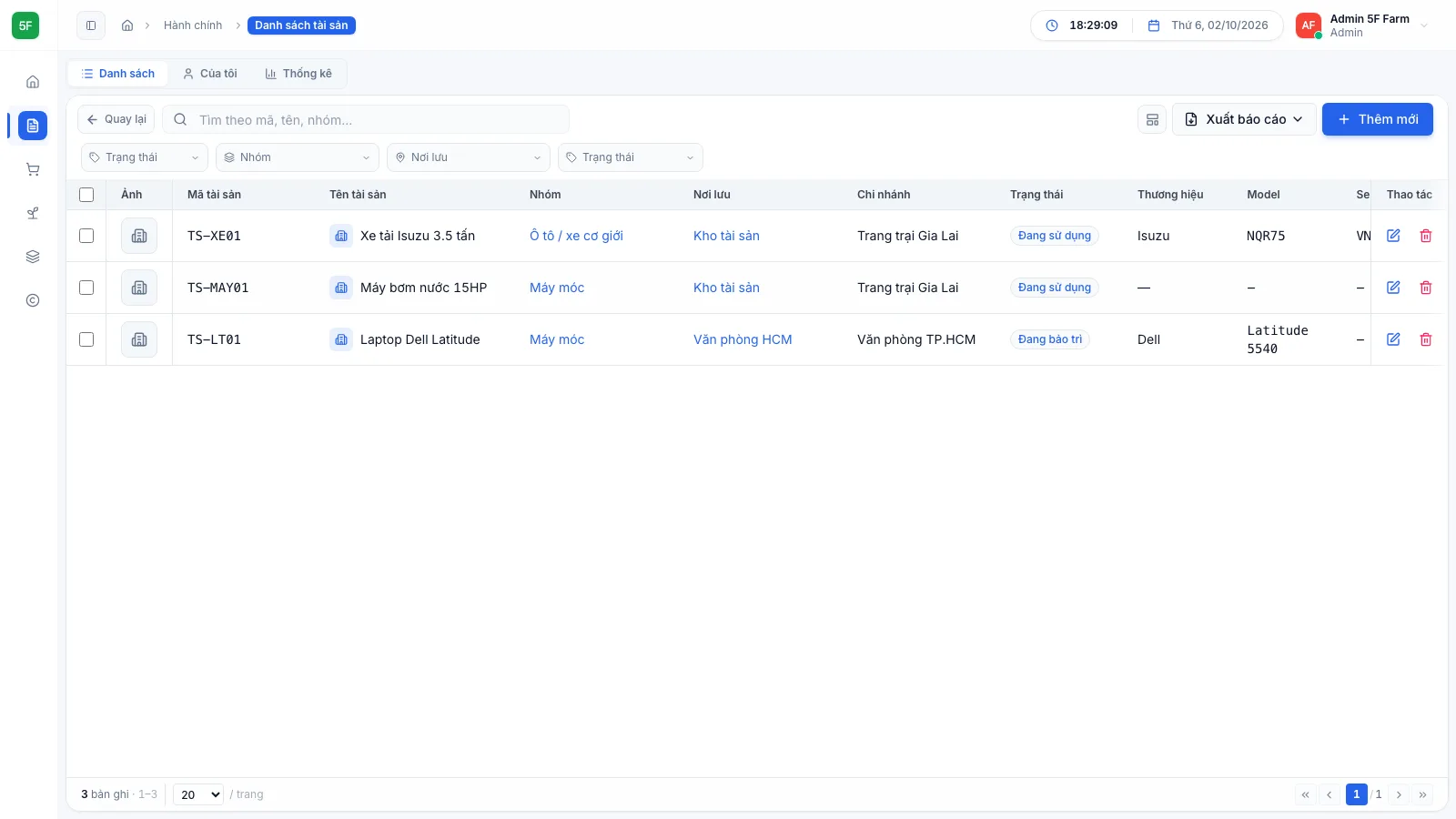Screen dimensions: 1456x819
Task: Delete asset TS-LT01
Action: coord(1426,339)
